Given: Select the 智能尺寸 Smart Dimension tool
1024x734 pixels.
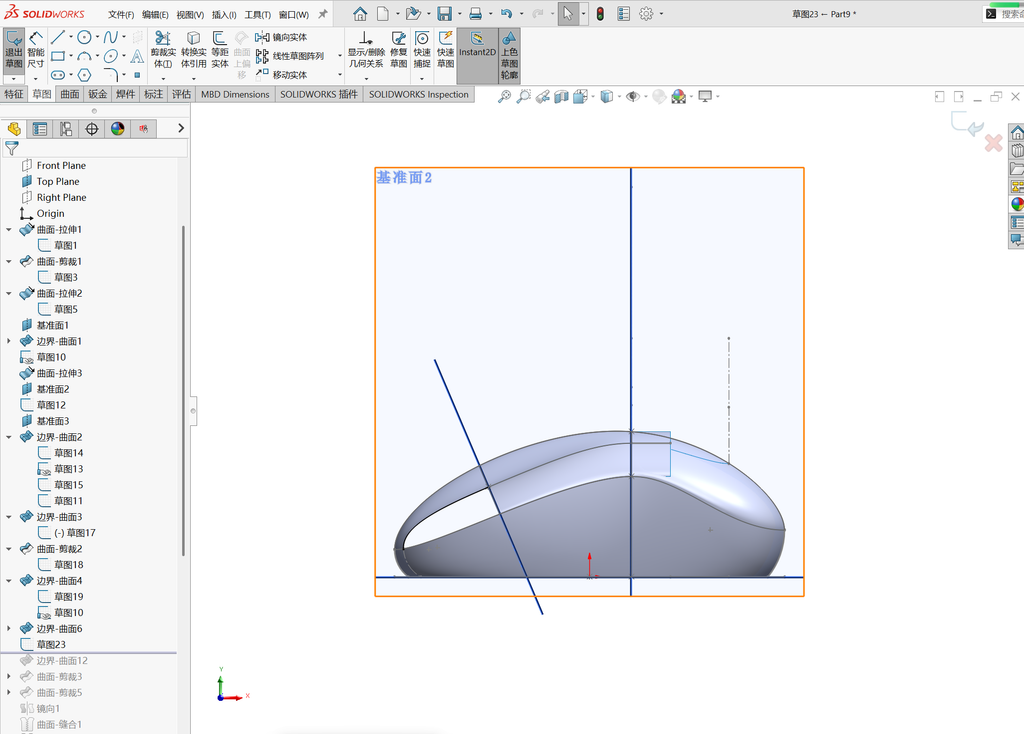Looking at the screenshot, I should 36,50.
